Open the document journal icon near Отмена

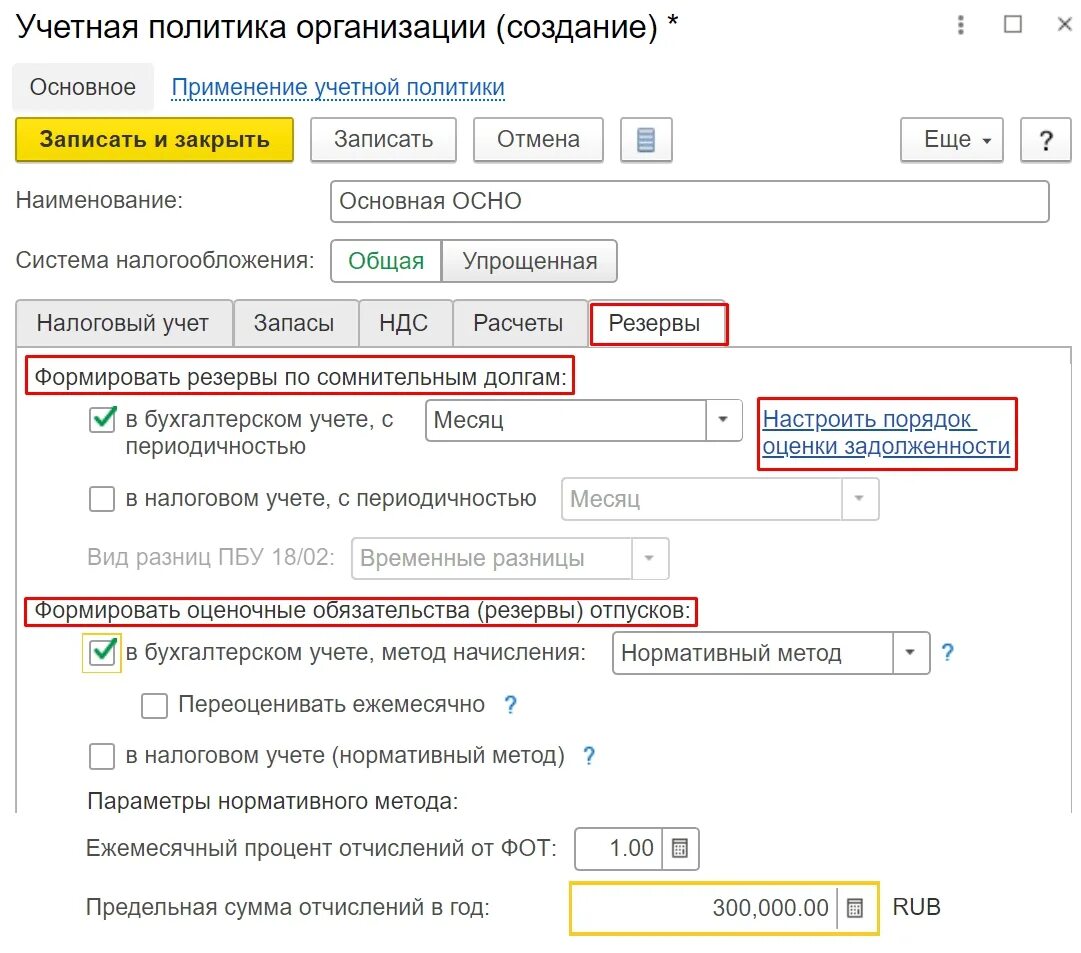click(x=646, y=140)
